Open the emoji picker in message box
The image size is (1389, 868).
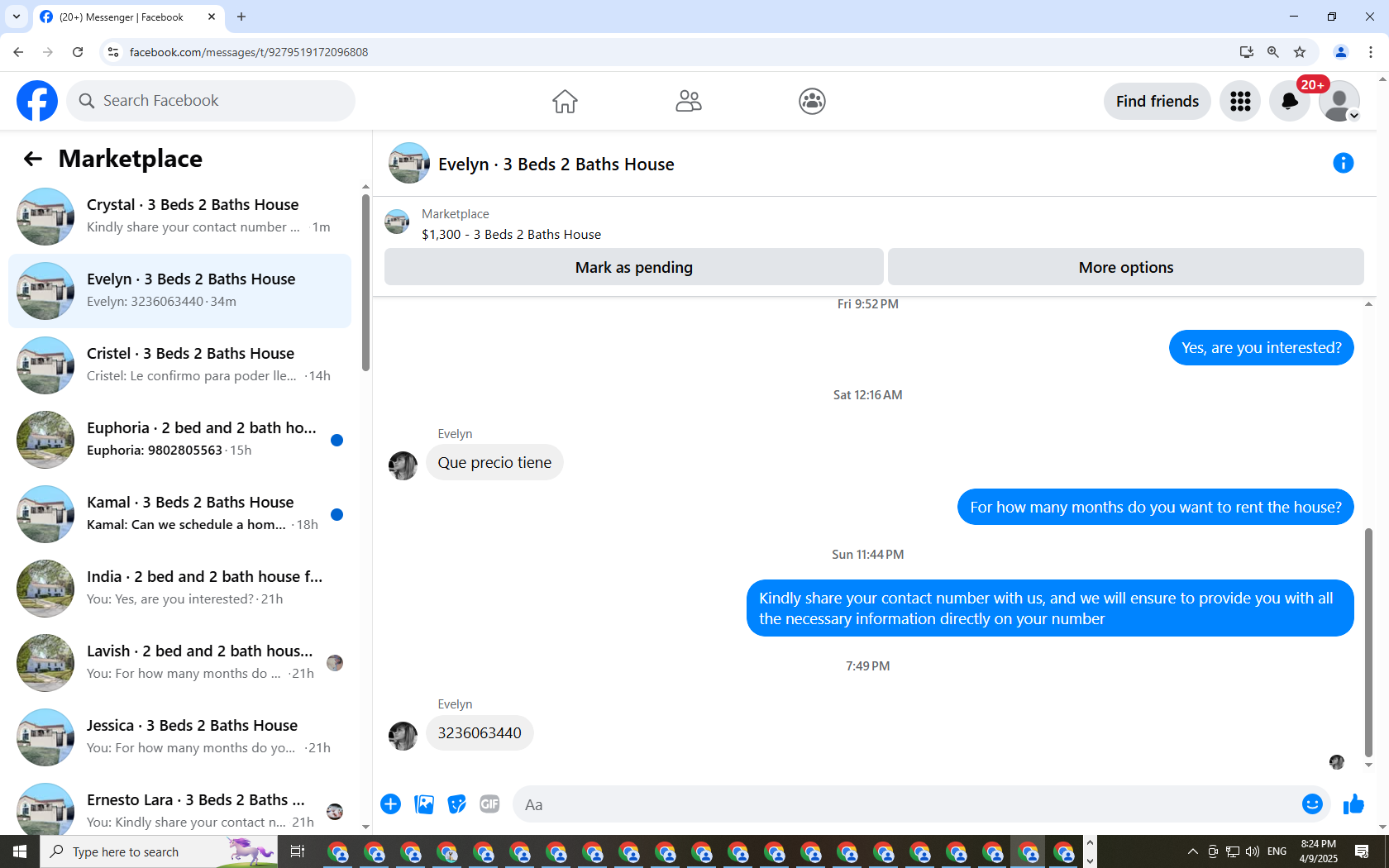coord(1312,804)
